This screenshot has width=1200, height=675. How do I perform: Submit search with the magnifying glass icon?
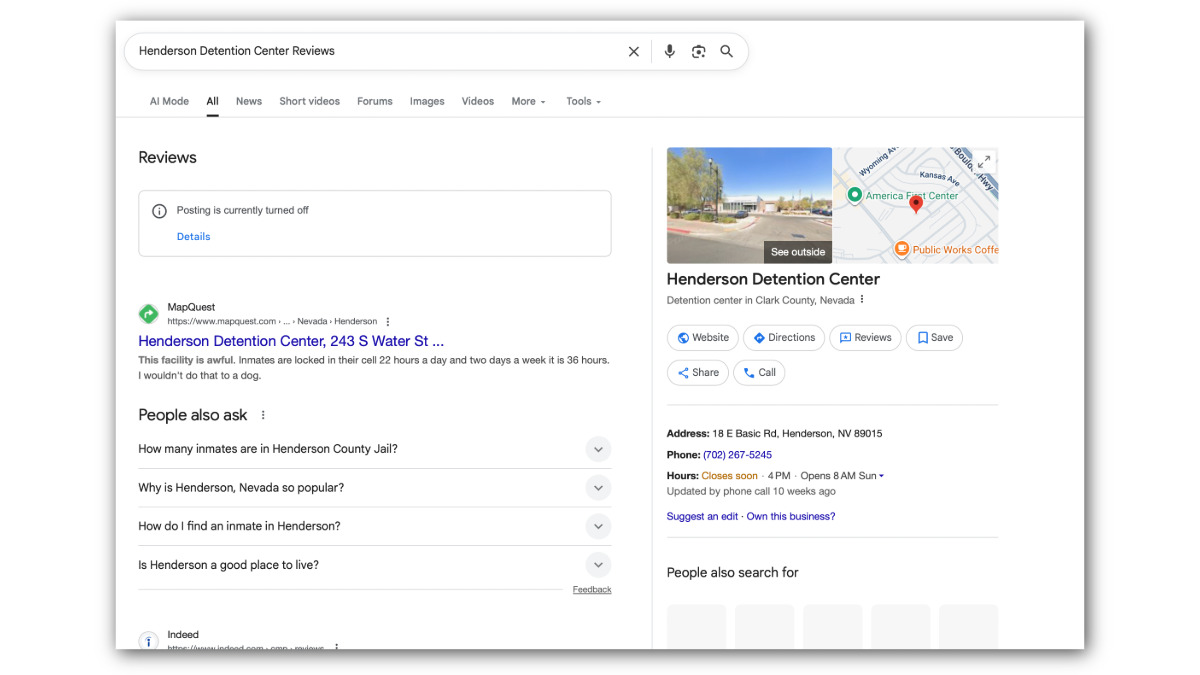tap(727, 51)
